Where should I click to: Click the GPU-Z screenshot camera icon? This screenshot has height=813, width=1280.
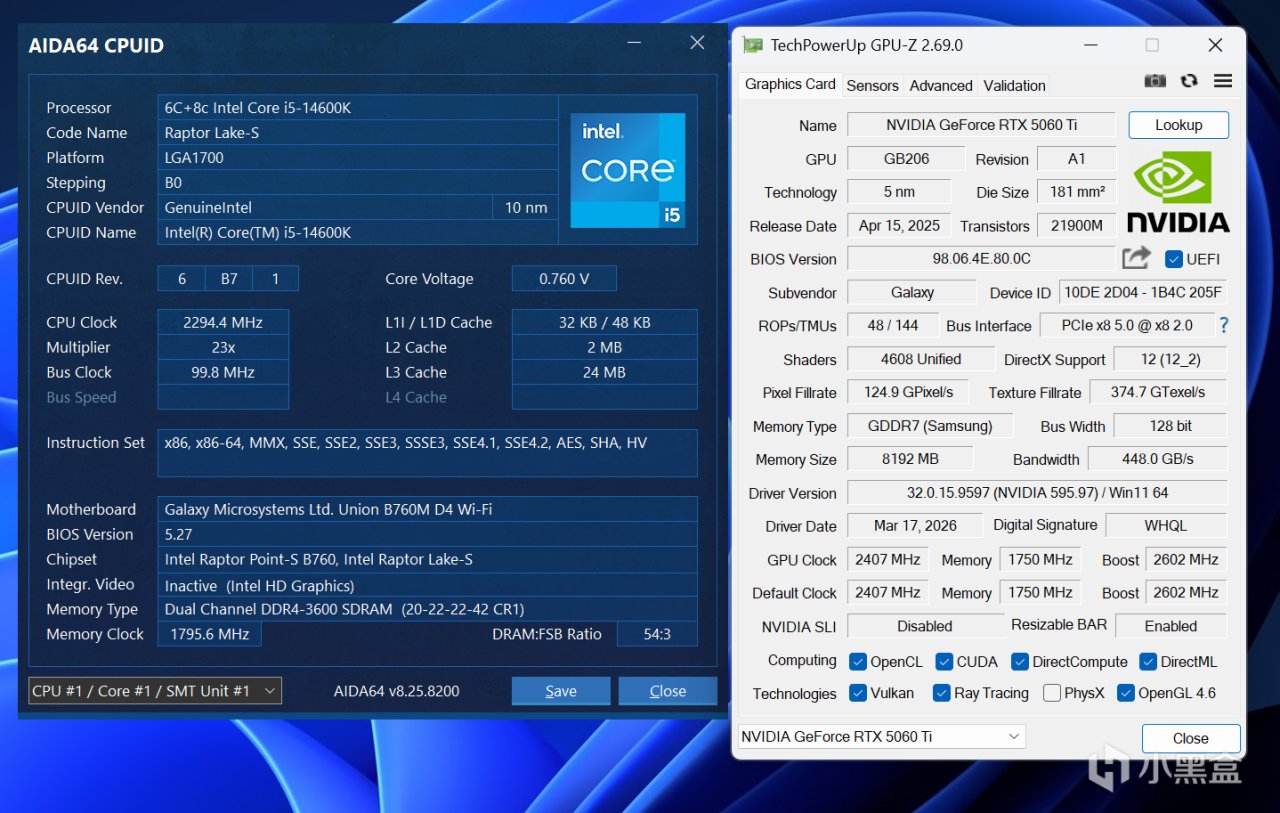tap(1155, 81)
